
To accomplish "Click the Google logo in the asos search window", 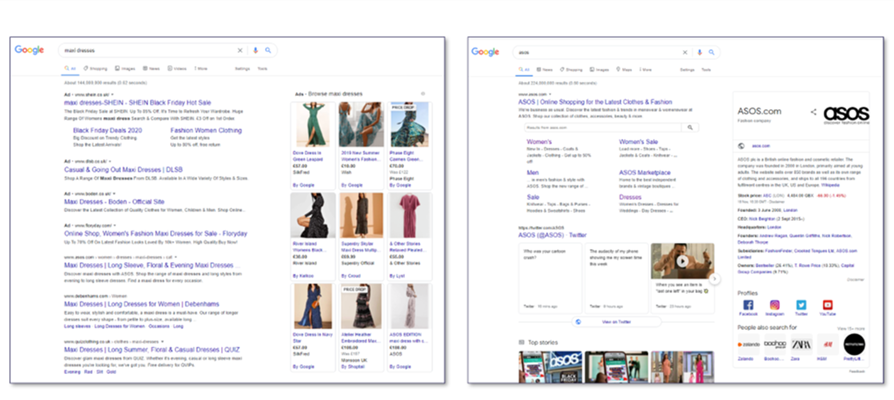I will click(485, 52).
